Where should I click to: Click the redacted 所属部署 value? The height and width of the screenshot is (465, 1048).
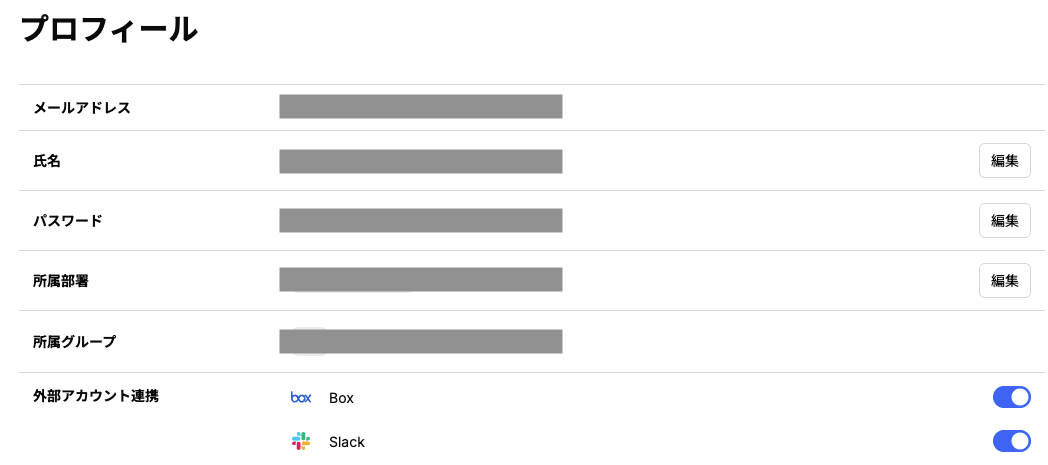pos(420,280)
